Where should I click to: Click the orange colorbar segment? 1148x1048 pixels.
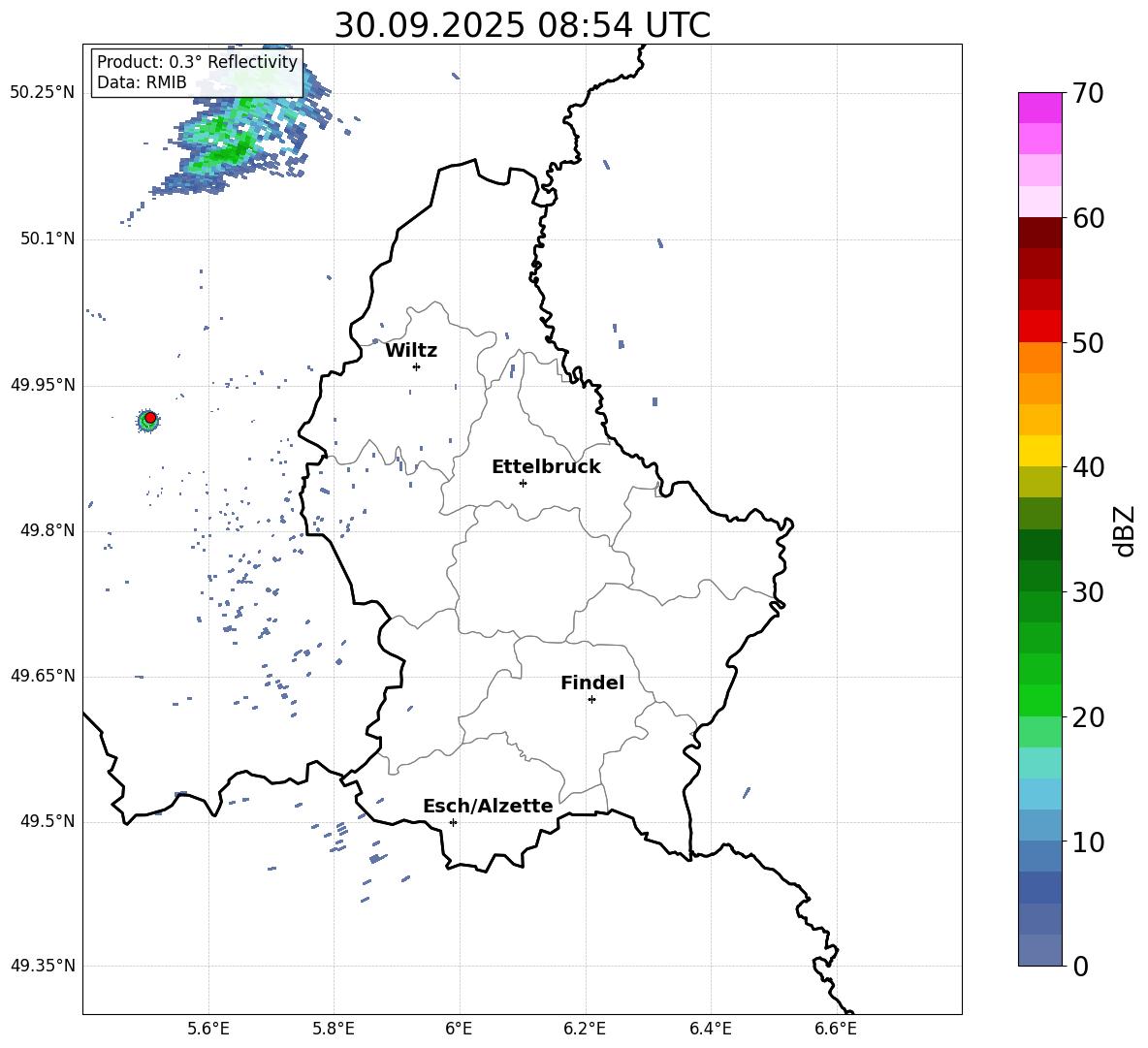1039,358
